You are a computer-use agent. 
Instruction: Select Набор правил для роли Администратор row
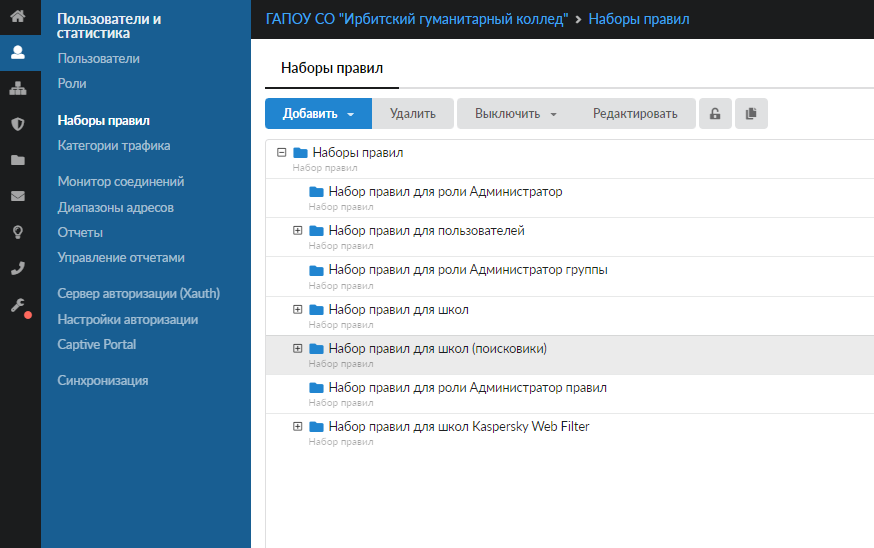[x=570, y=198]
